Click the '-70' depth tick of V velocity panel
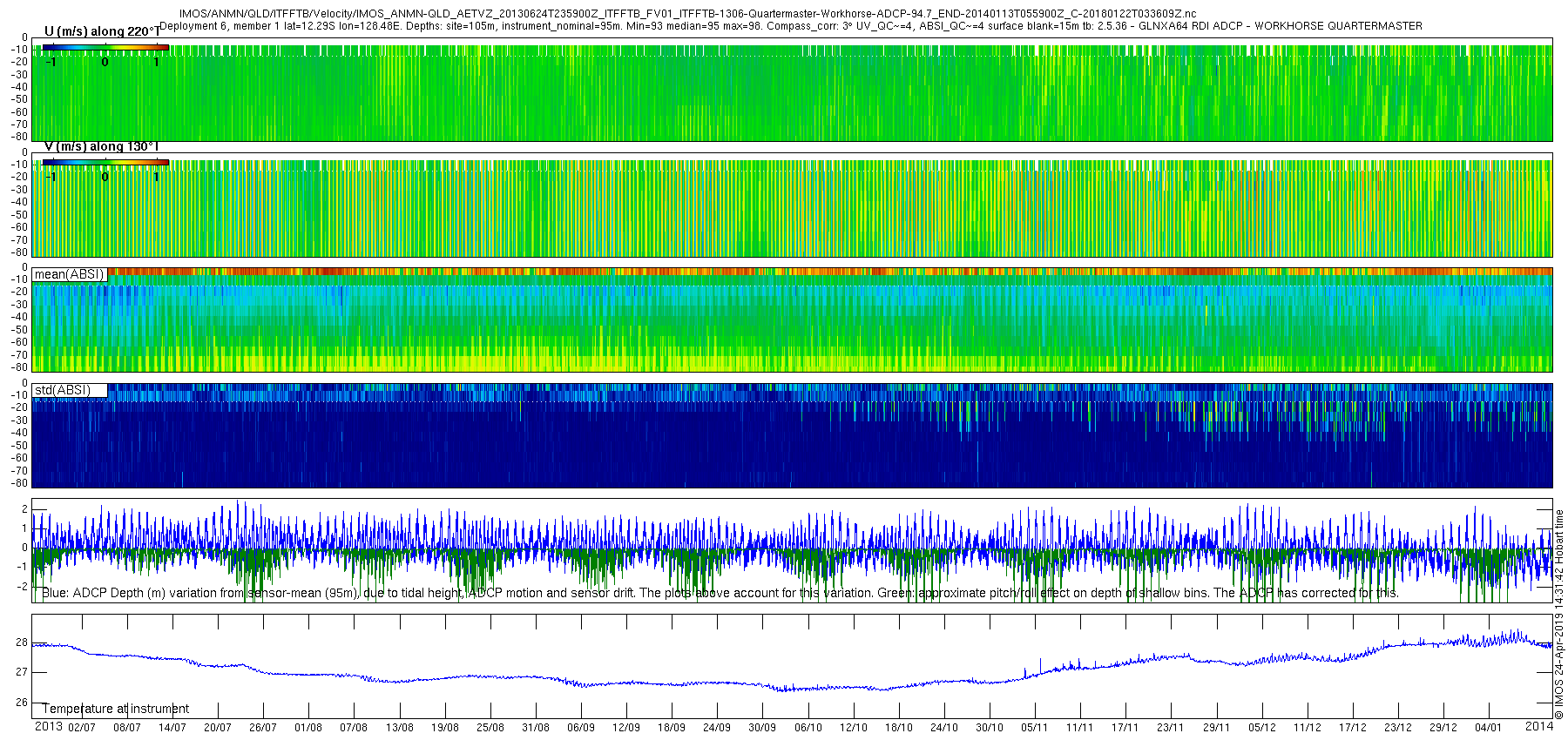1568x740 pixels. click(x=19, y=239)
